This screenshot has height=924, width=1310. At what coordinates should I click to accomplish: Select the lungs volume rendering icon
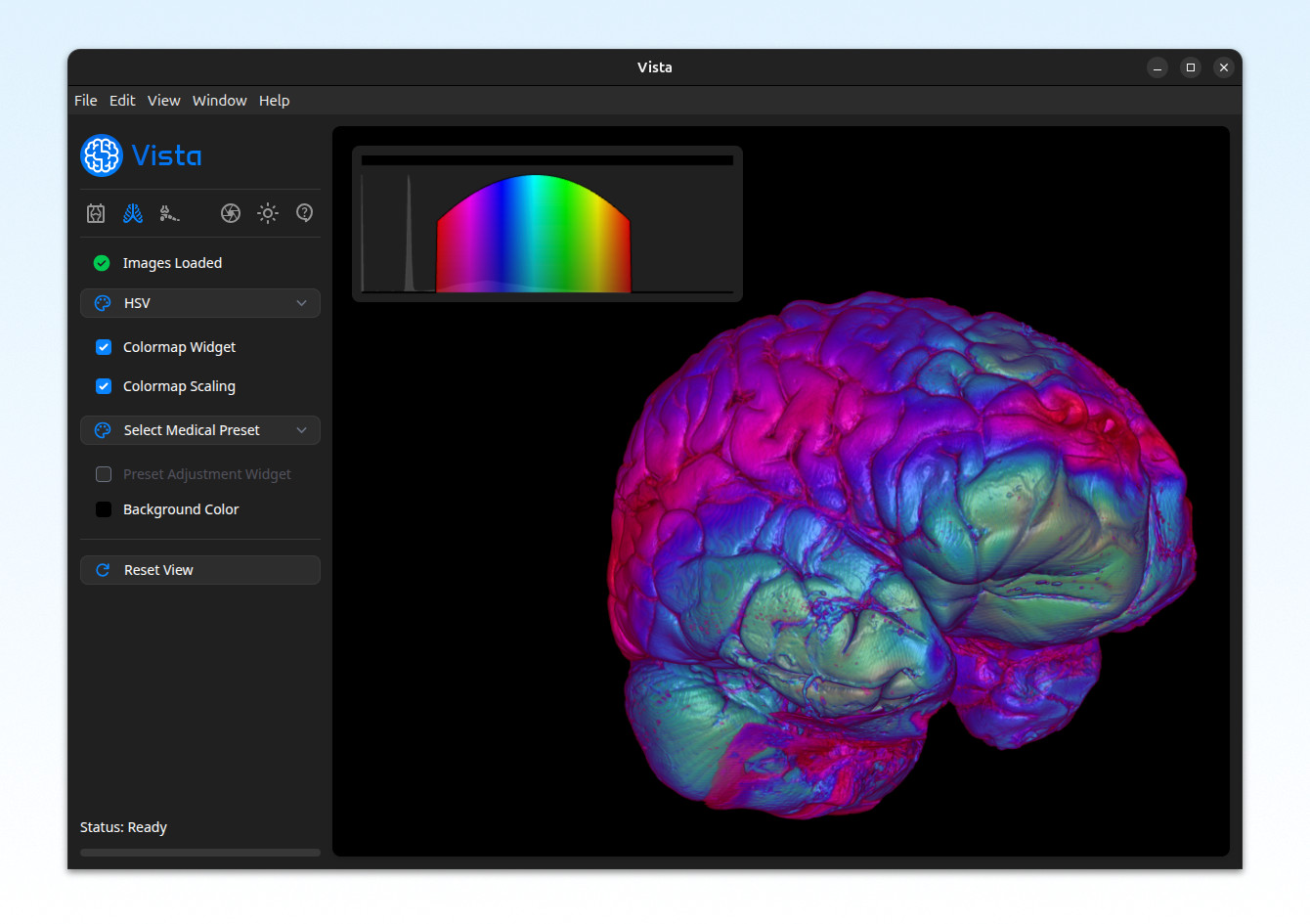click(x=133, y=213)
